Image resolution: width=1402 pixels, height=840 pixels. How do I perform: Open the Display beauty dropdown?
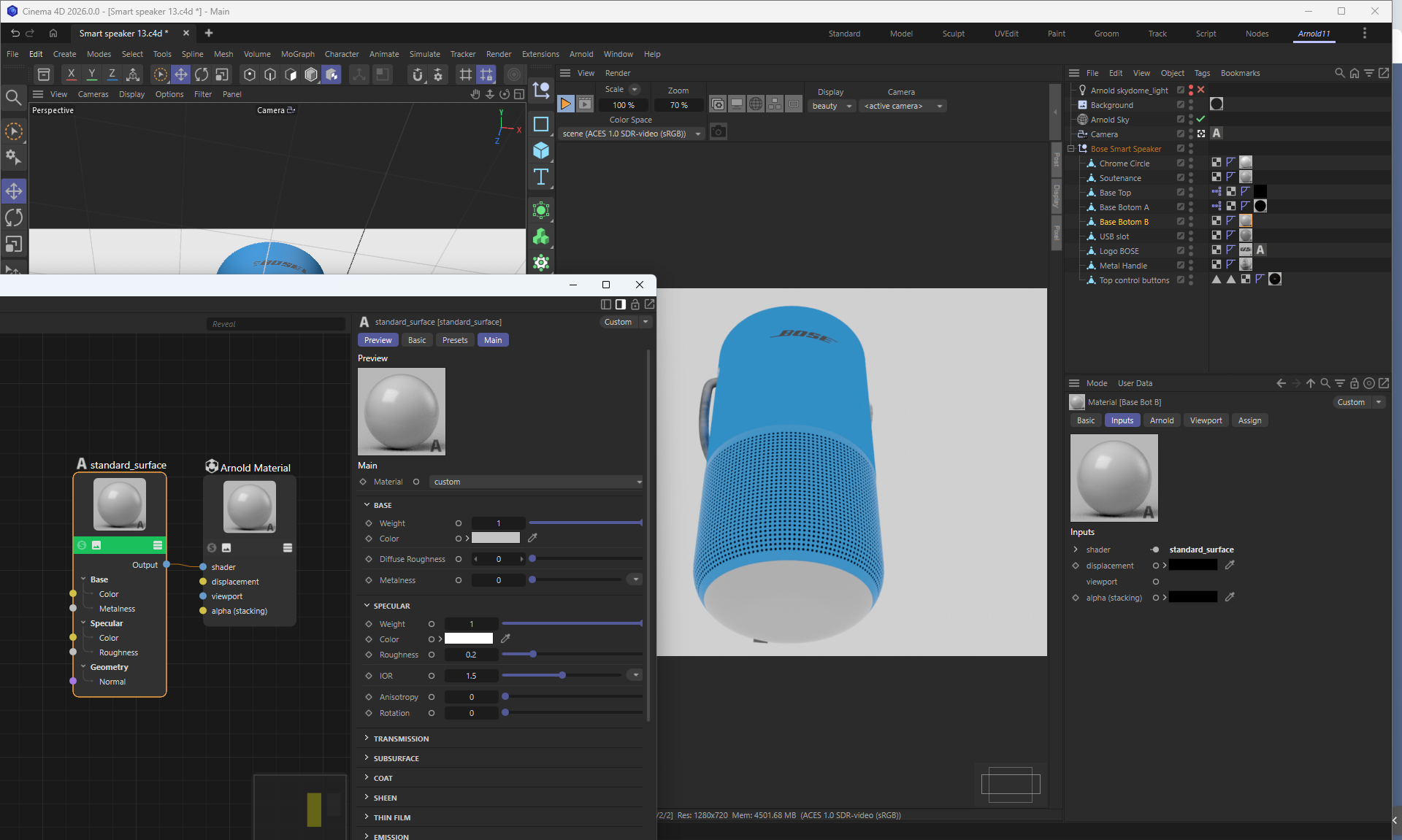point(832,106)
